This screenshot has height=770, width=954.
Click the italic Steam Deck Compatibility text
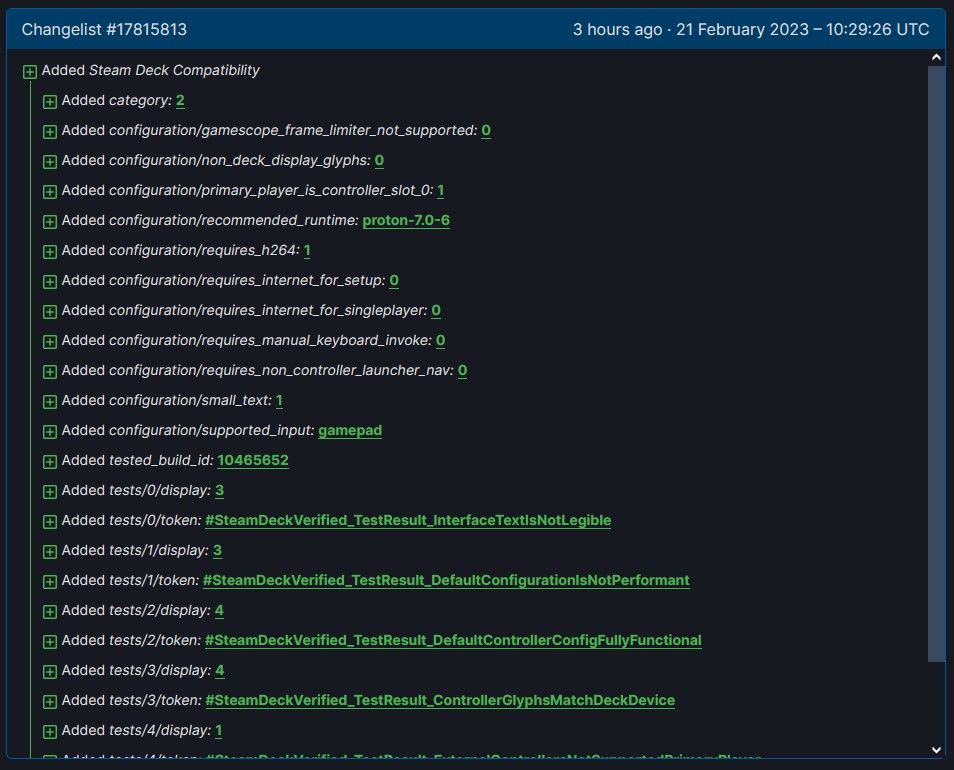coord(175,71)
